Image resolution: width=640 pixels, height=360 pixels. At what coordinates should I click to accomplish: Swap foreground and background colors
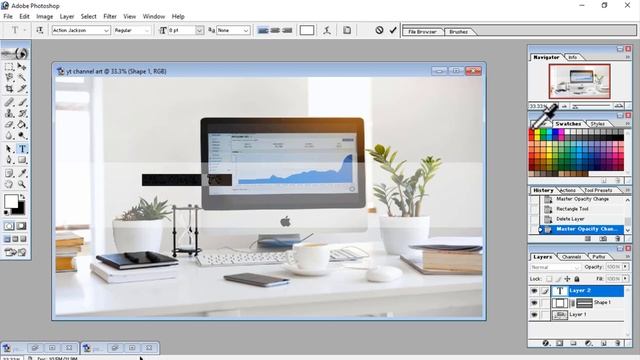(x=22, y=197)
